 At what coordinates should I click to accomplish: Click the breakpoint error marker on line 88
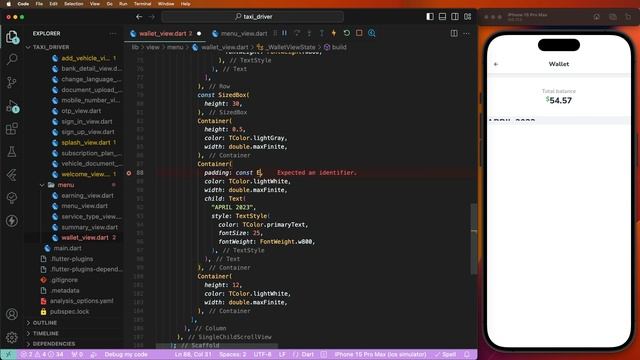129,173
